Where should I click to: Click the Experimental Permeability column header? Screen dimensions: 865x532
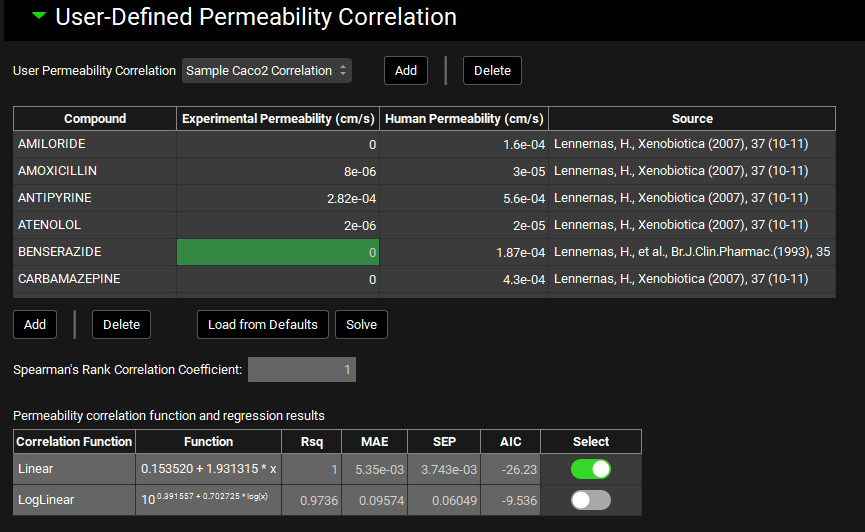coord(278,118)
